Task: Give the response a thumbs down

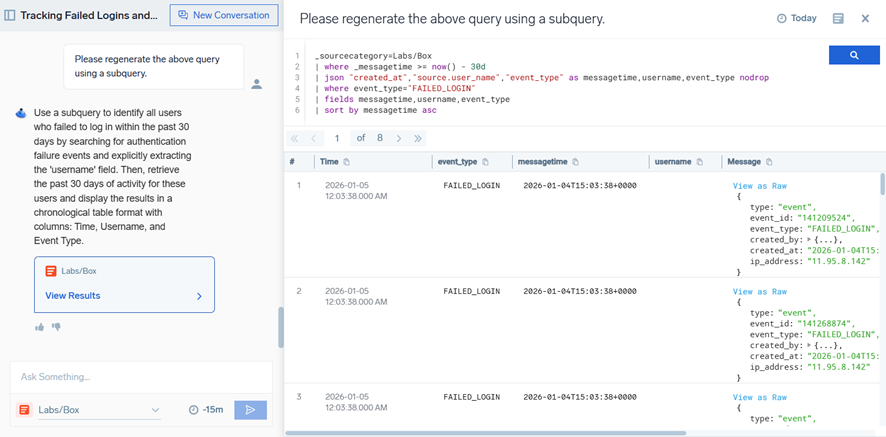Action: pos(56,327)
